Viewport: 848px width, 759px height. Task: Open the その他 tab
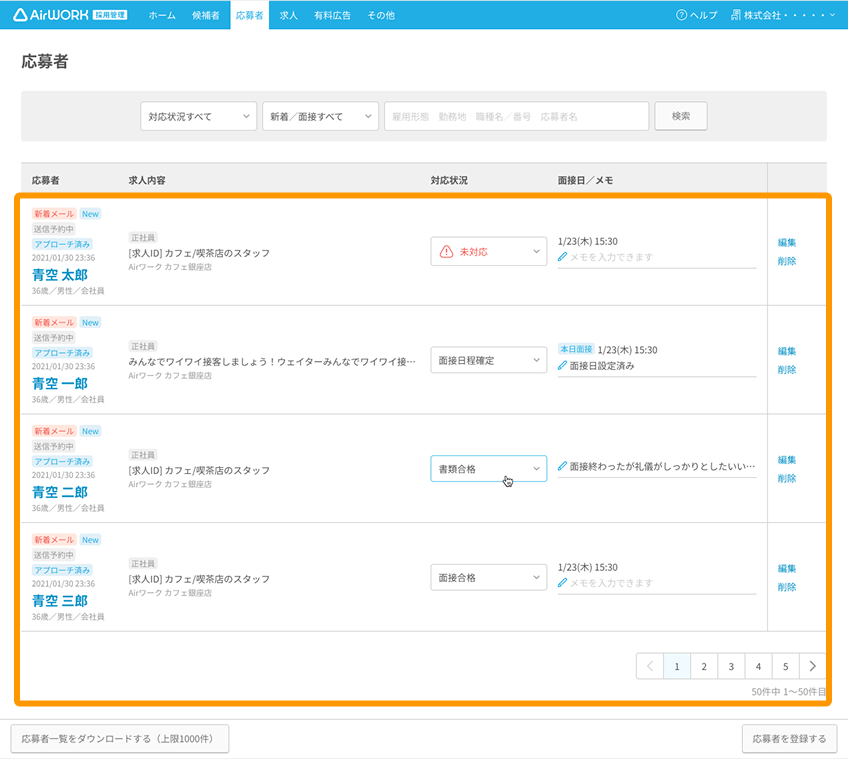click(381, 15)
